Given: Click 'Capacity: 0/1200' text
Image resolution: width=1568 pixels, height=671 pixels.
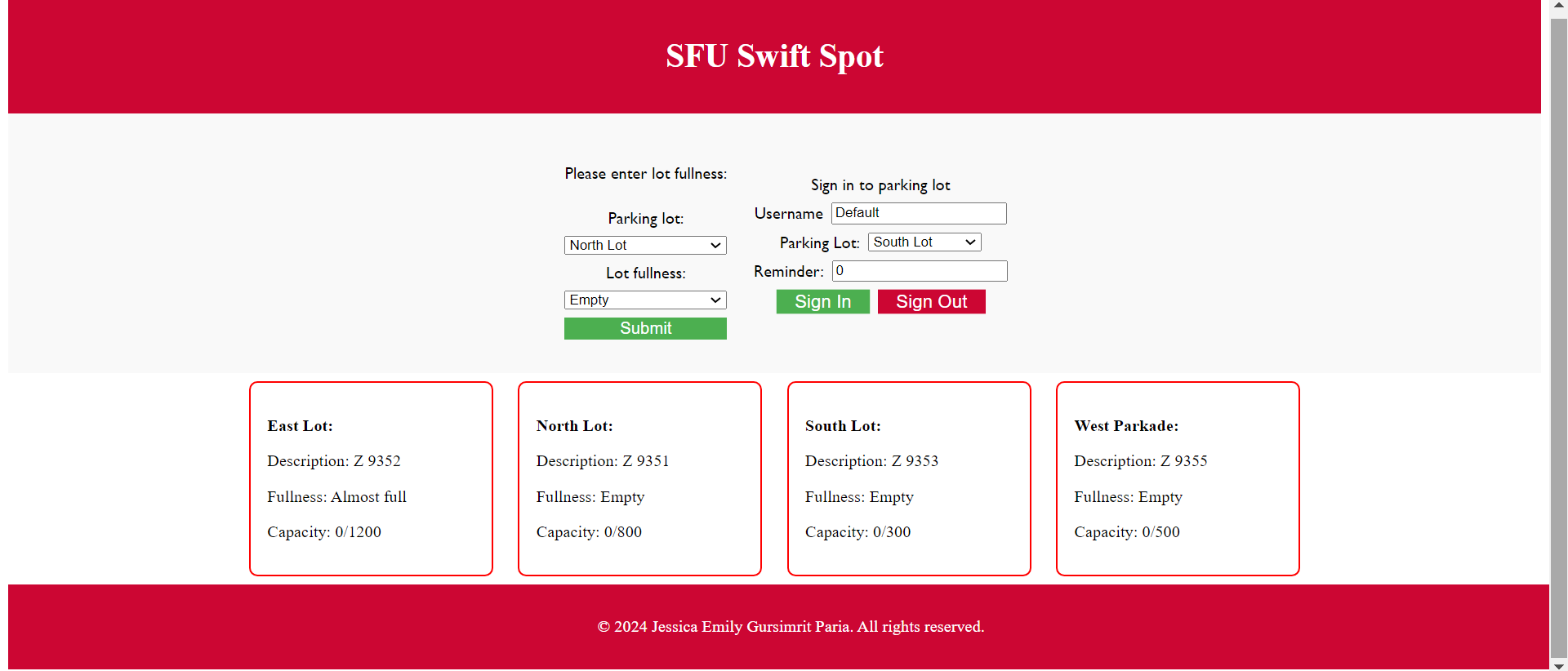Looking at the screenshot, I should click(324, 532).
